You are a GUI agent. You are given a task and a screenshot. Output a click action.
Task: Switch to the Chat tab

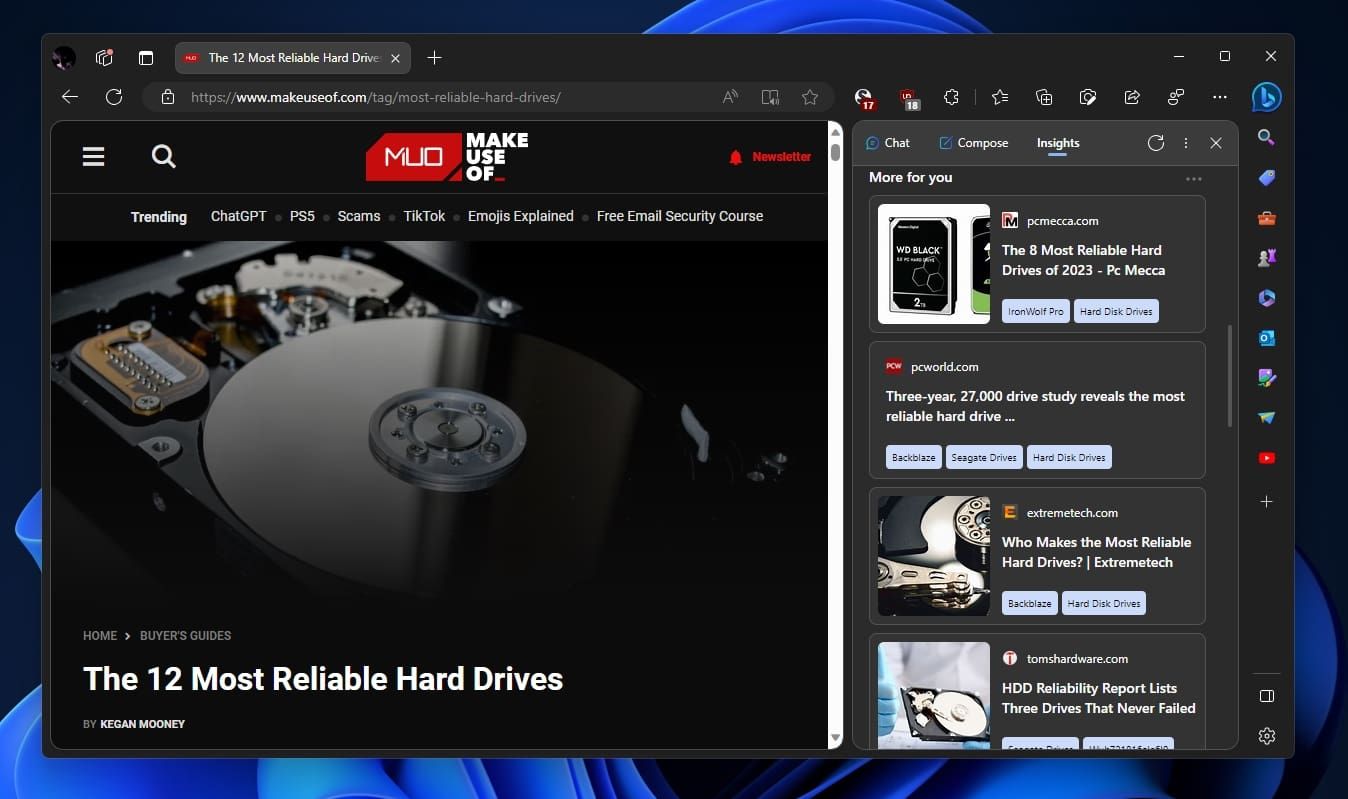click(x=887, y=143)
